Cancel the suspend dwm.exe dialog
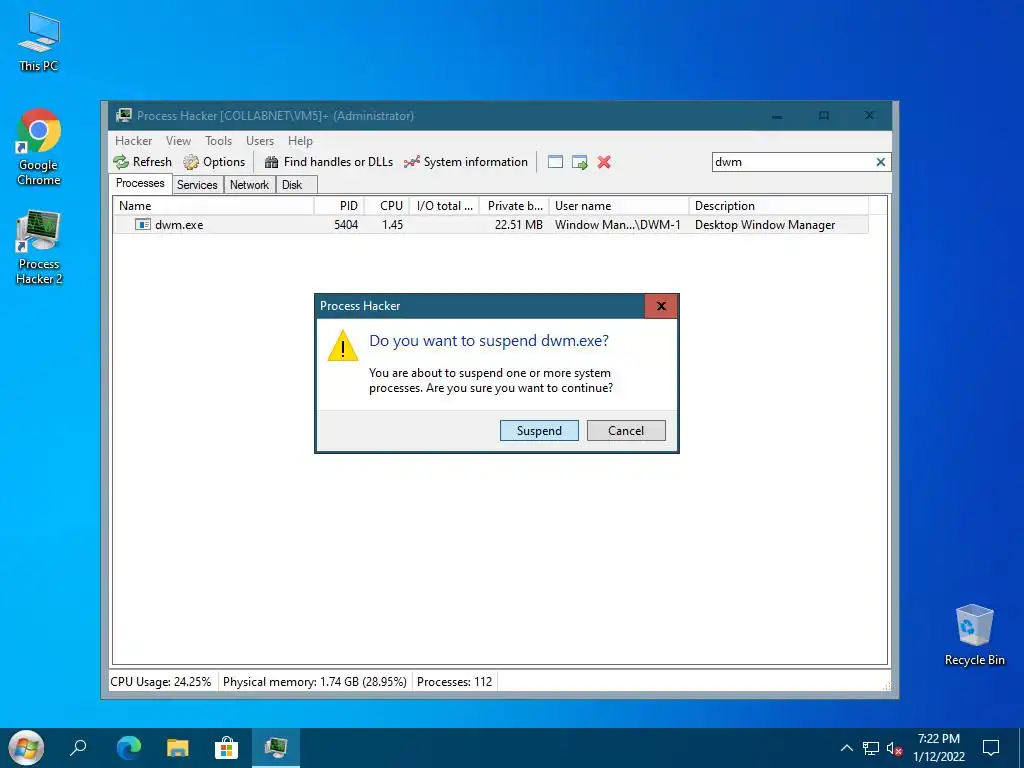 pos(626,430)
